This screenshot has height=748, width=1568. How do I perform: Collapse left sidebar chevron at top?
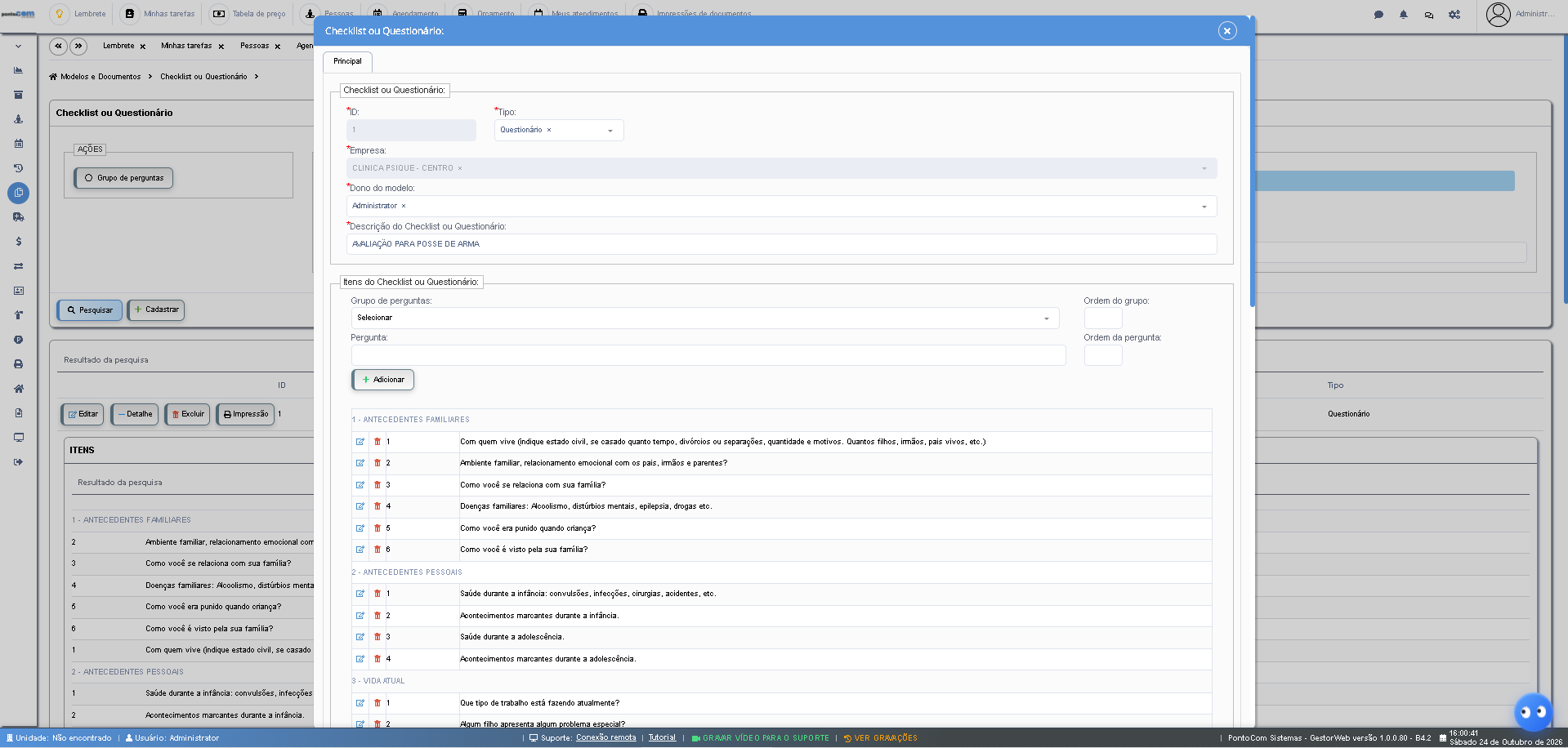(x=18, y=47)
